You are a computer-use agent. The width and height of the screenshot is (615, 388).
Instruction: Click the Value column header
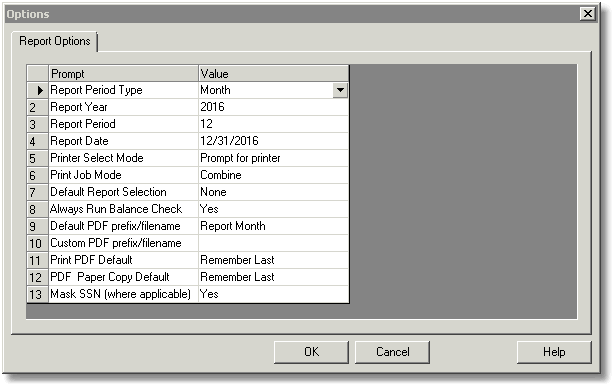(273, 74)
